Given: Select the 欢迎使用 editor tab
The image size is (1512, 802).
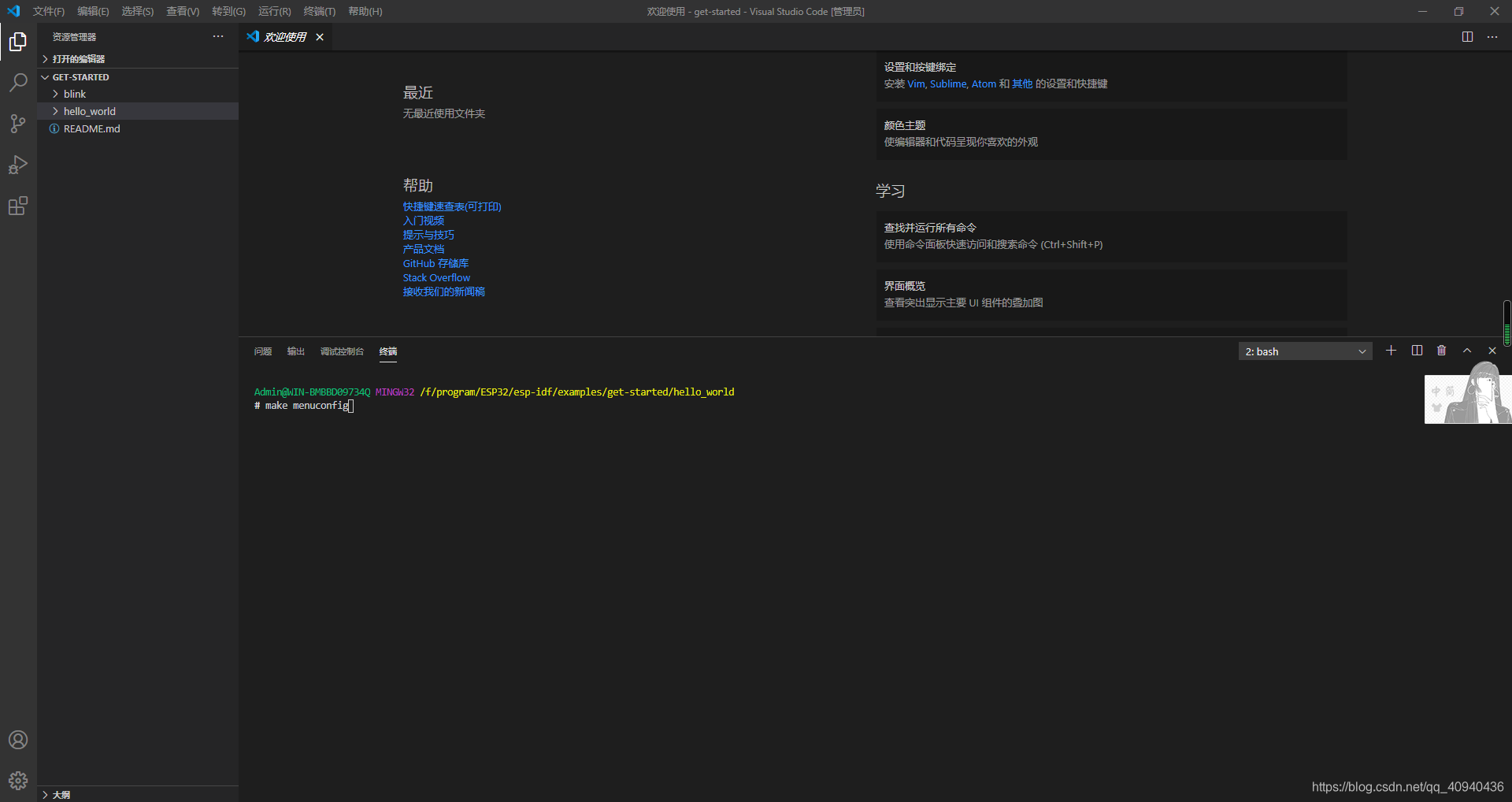Looking at the screenshot, I should pos(284,37).
